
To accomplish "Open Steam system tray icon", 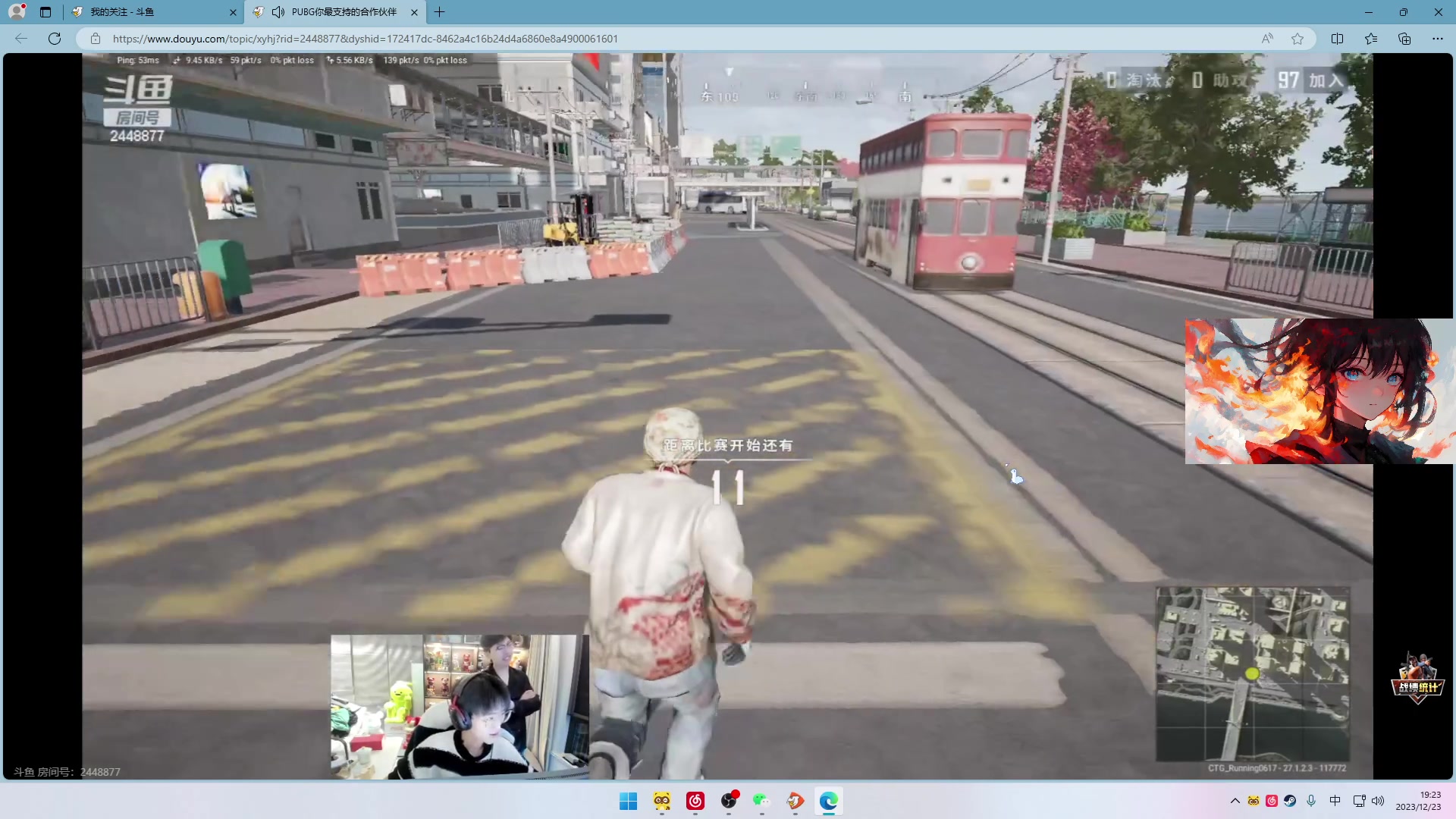I will tap(1290, 801).
